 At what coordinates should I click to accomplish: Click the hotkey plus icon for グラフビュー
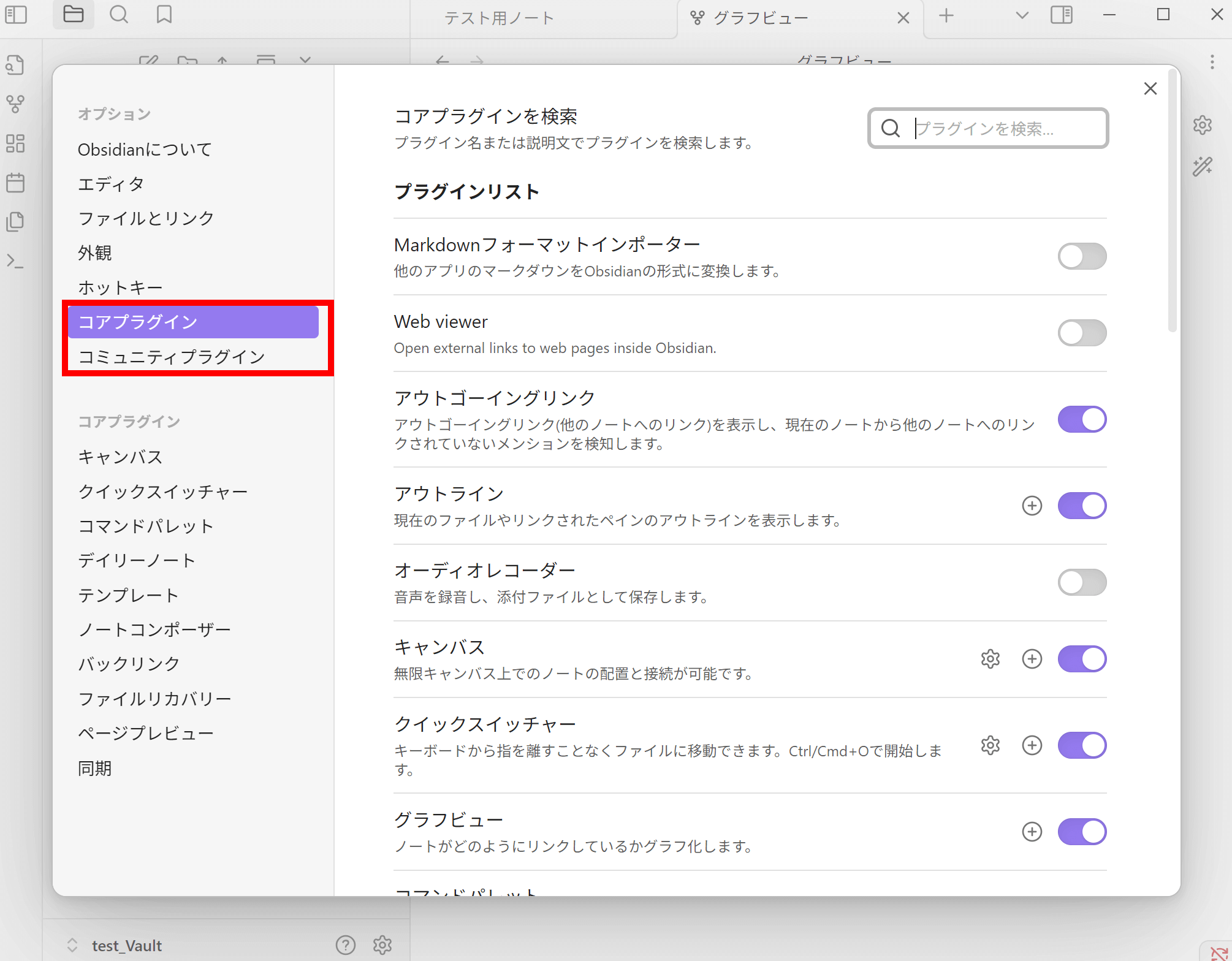click(1032, 832)
